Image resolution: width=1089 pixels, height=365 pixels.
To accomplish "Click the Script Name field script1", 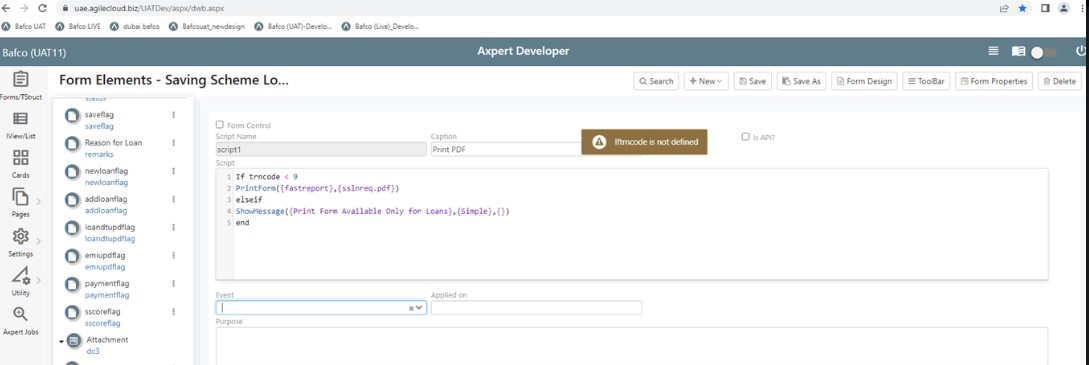I will (321, 148).
